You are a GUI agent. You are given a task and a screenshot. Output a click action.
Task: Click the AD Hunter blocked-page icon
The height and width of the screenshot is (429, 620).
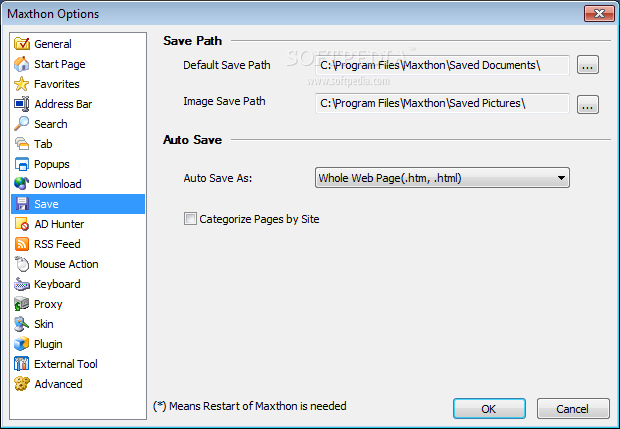22,224
